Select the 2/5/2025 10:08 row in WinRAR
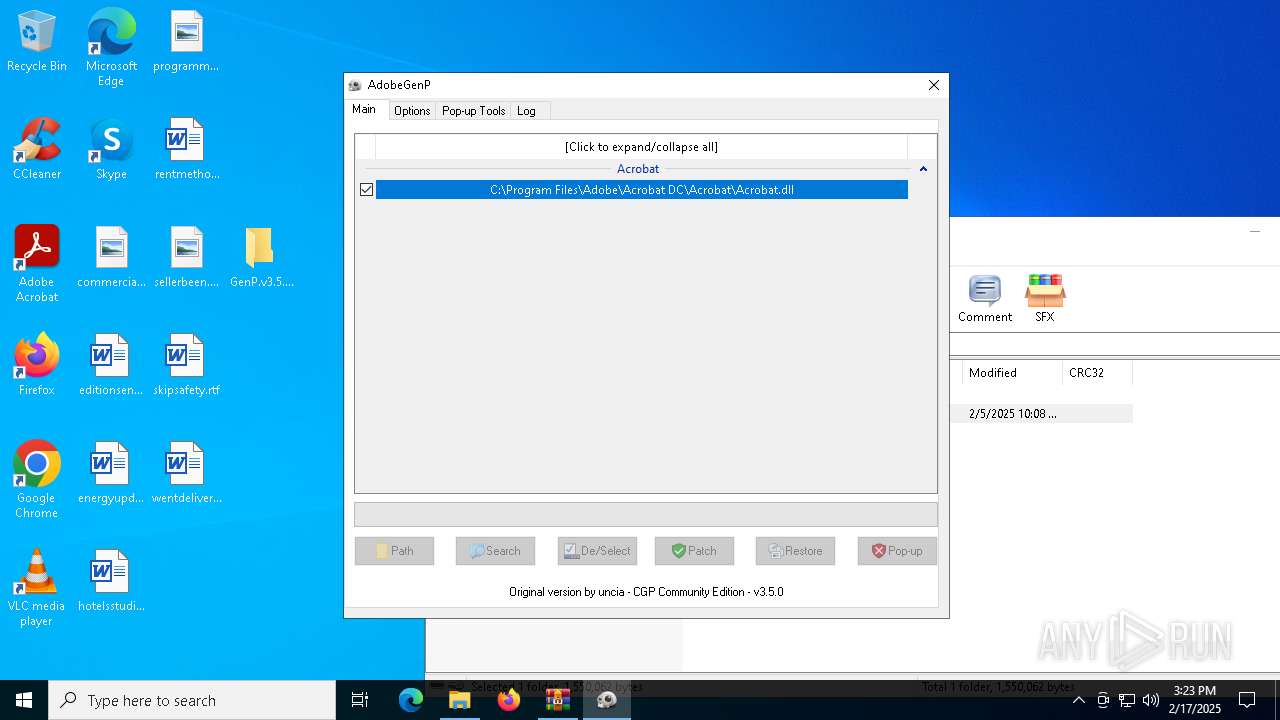Viewport: 1280px width, 720px height. coord(1040,413)
